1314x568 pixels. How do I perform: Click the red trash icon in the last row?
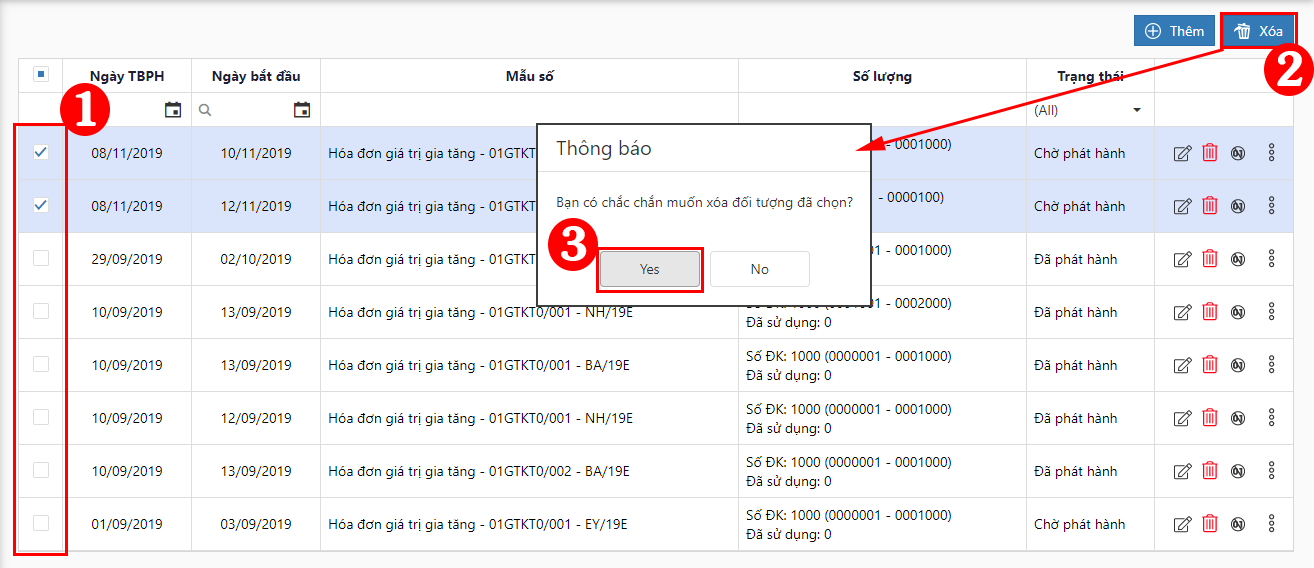tap(1210, 524)
